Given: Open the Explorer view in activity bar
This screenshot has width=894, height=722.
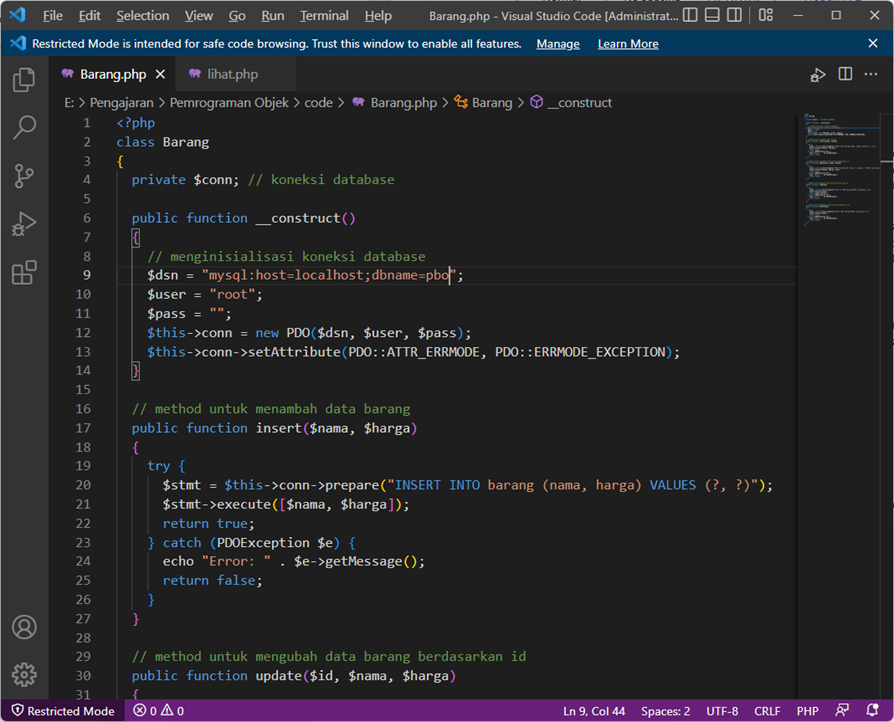Looking at the screenshot, I should pos(24,81).
